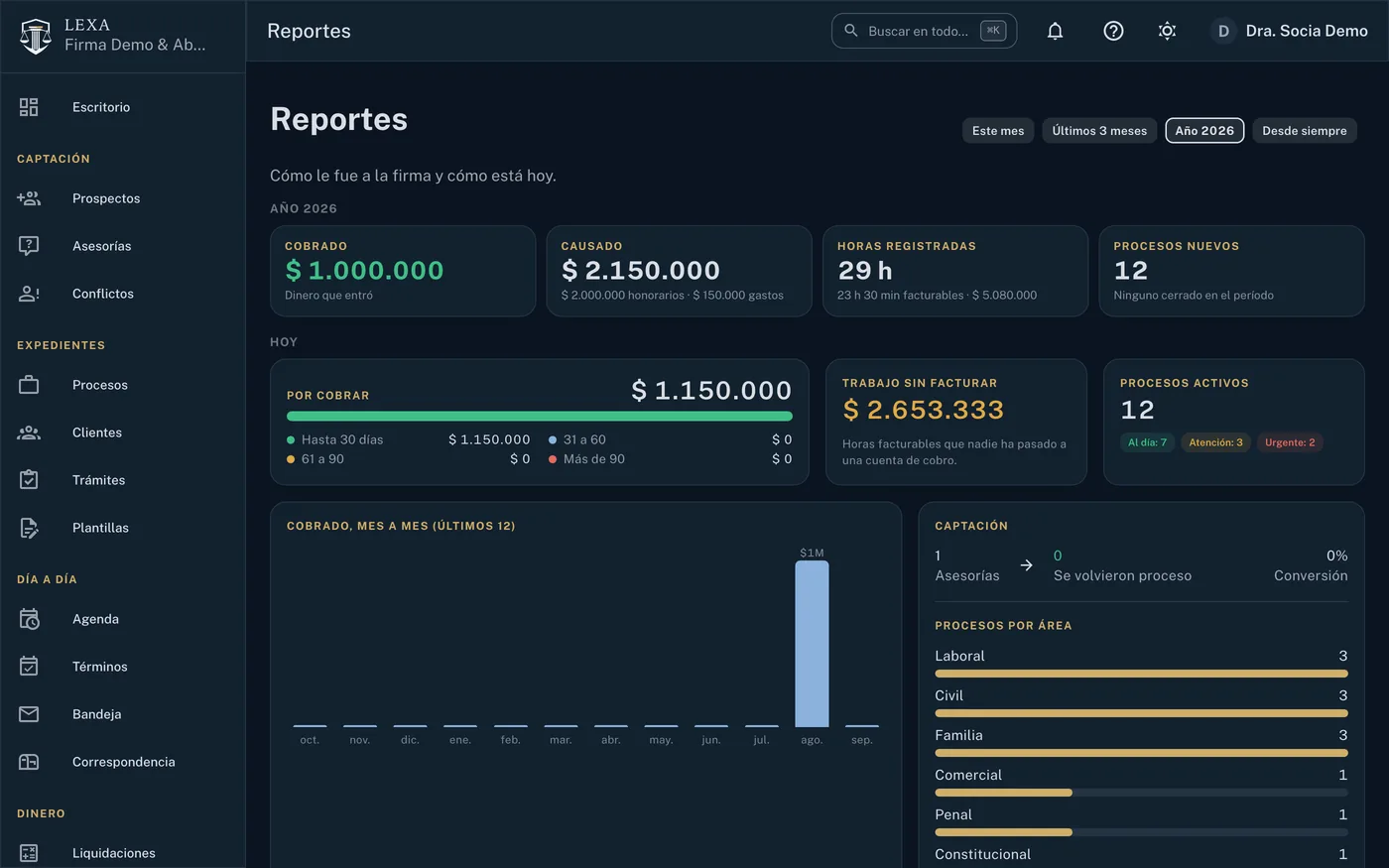Select the Año 2026 period filter
1389x868 pixels.
point(1204,131)
